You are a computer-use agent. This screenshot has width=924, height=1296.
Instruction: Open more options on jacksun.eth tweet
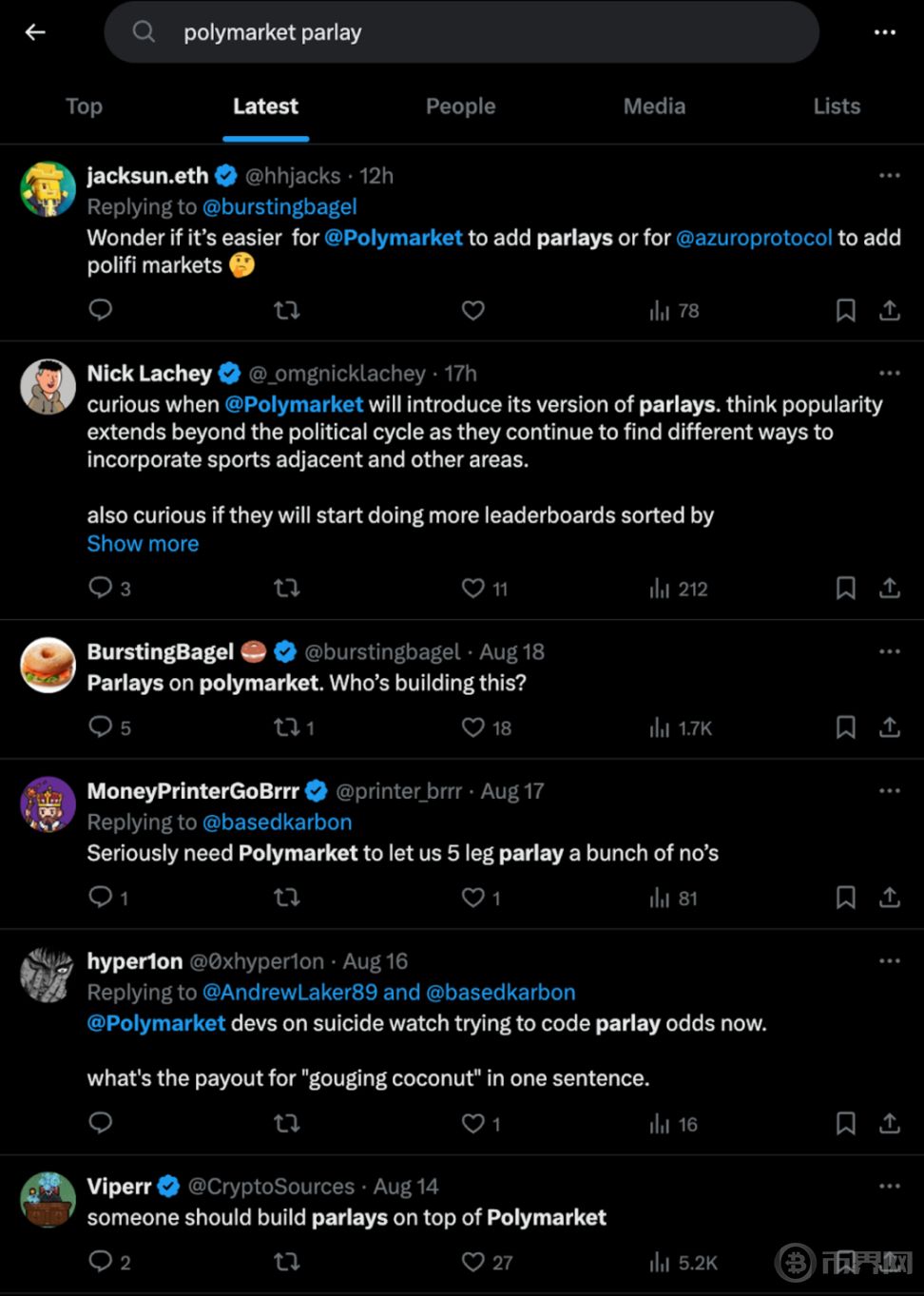coord(889,176)
